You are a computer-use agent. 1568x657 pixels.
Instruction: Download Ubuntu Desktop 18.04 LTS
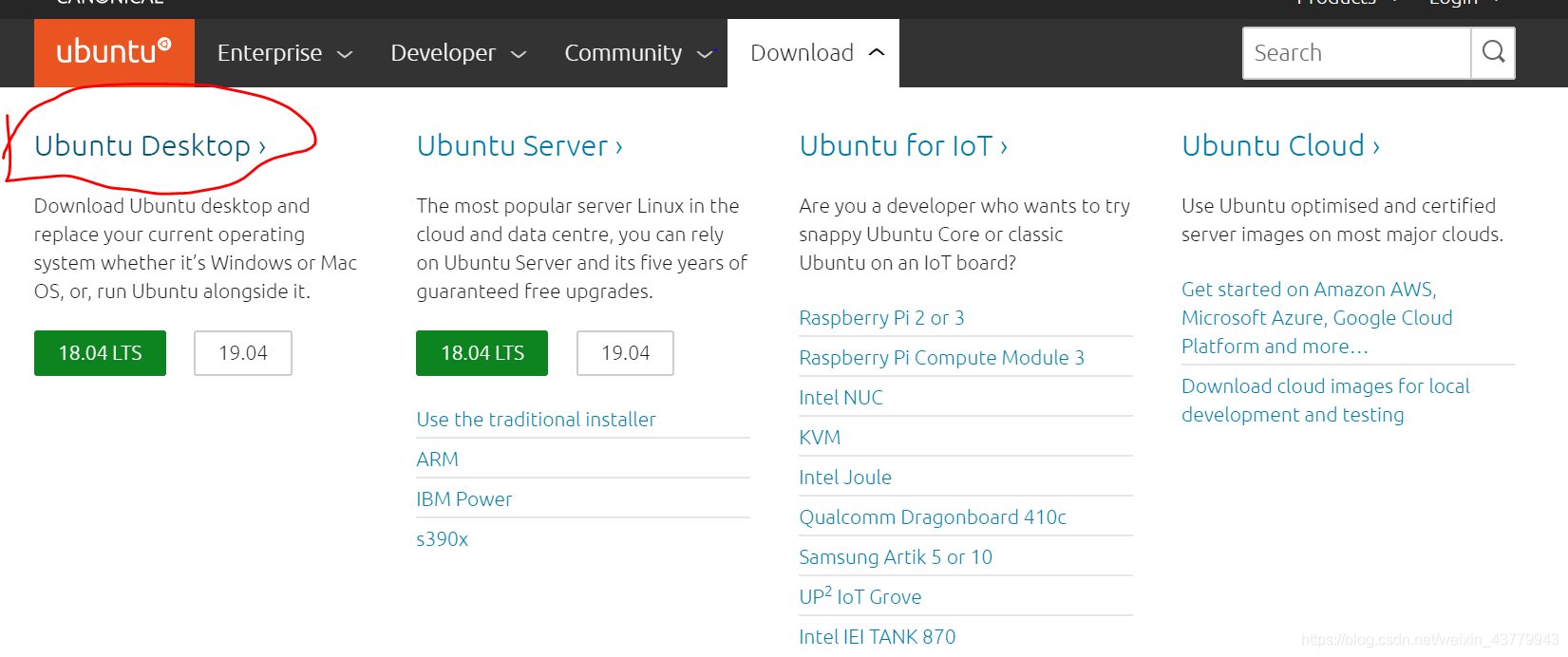pyautogui.click(x=100, y=353)
